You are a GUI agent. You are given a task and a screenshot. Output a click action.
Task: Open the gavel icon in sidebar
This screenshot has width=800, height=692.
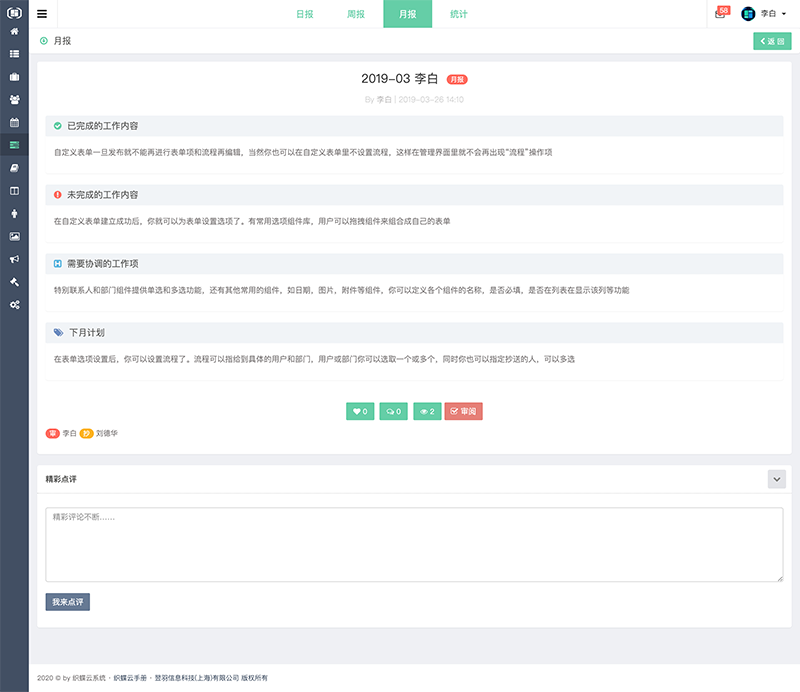click(x=14, y=281)
